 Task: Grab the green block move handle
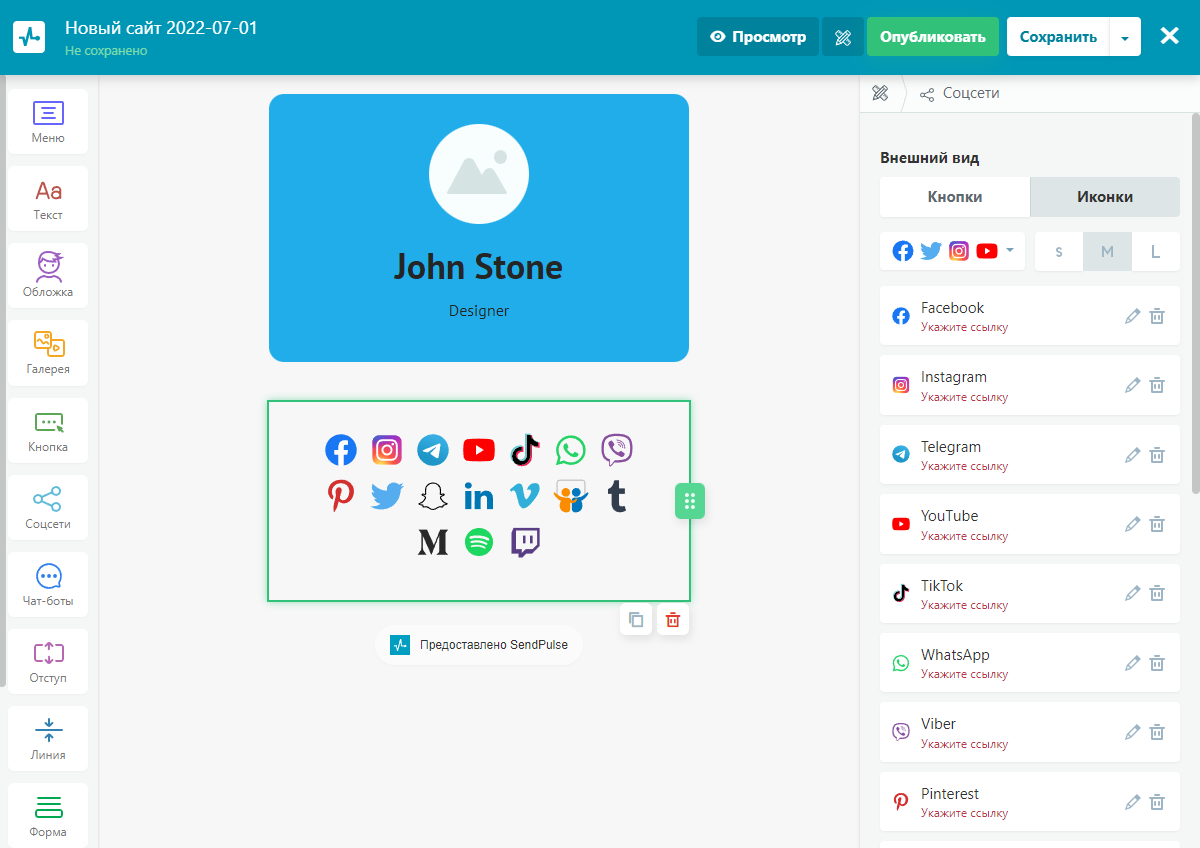(690, 501)
